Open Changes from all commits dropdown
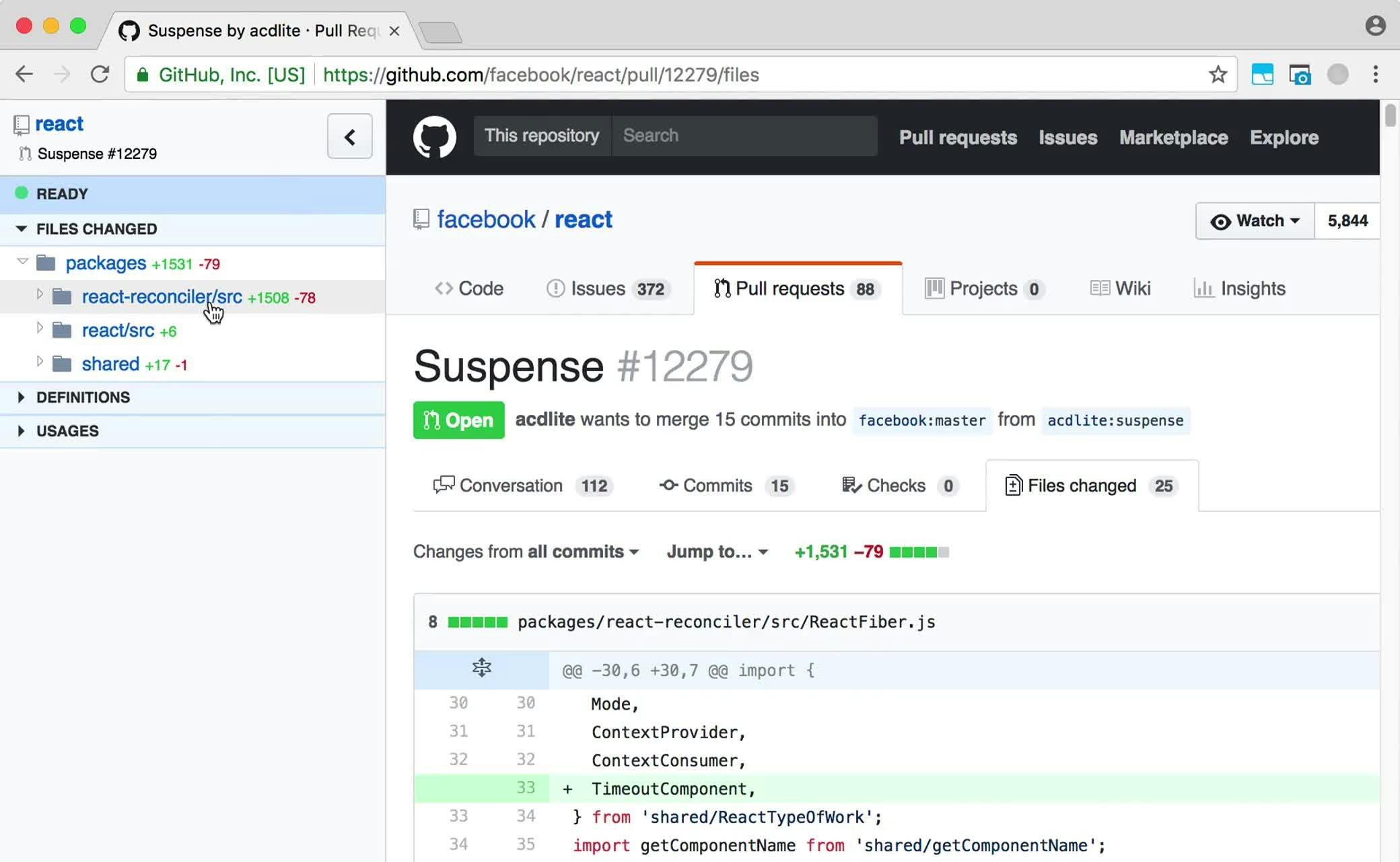 pos(526,552)
